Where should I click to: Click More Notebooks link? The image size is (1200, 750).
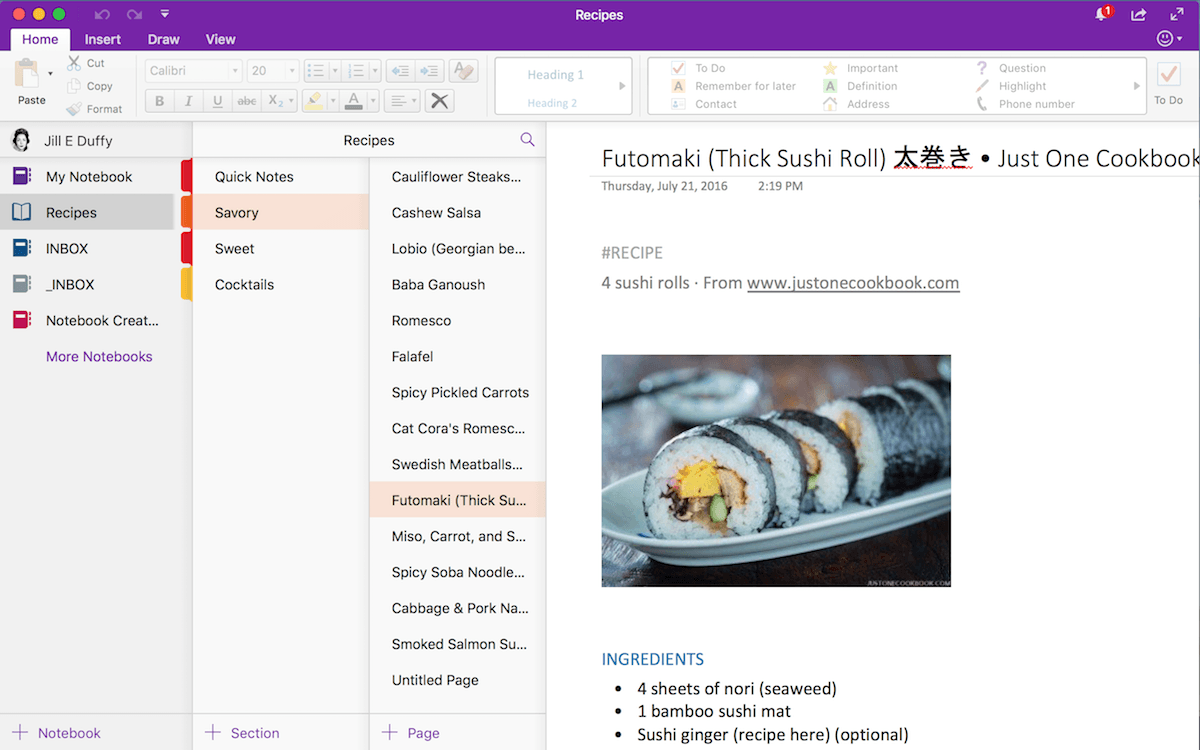pyautogui.click(x=99, y=356)
